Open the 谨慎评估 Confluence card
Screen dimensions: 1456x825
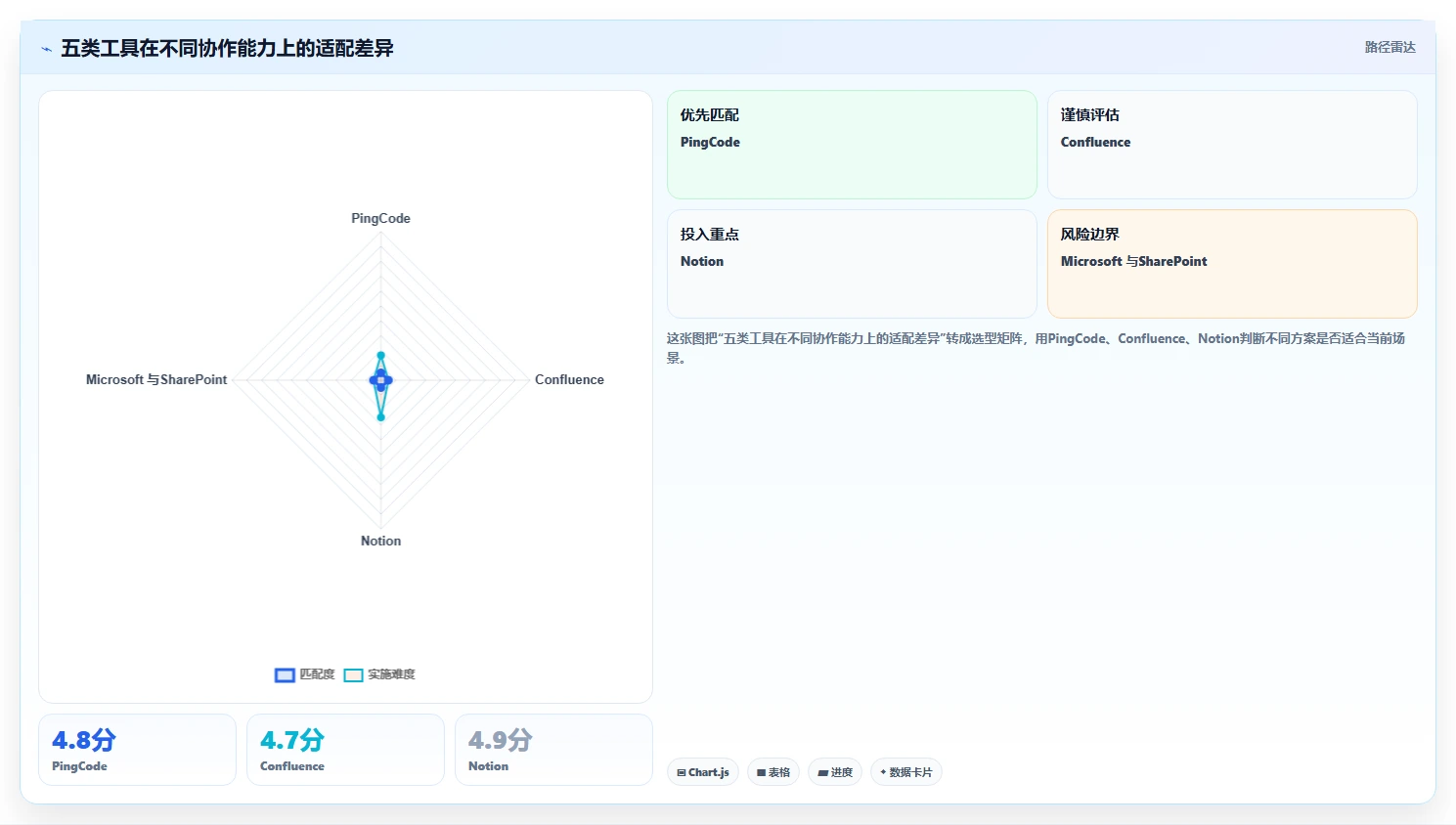click(x=1232, y=145)
